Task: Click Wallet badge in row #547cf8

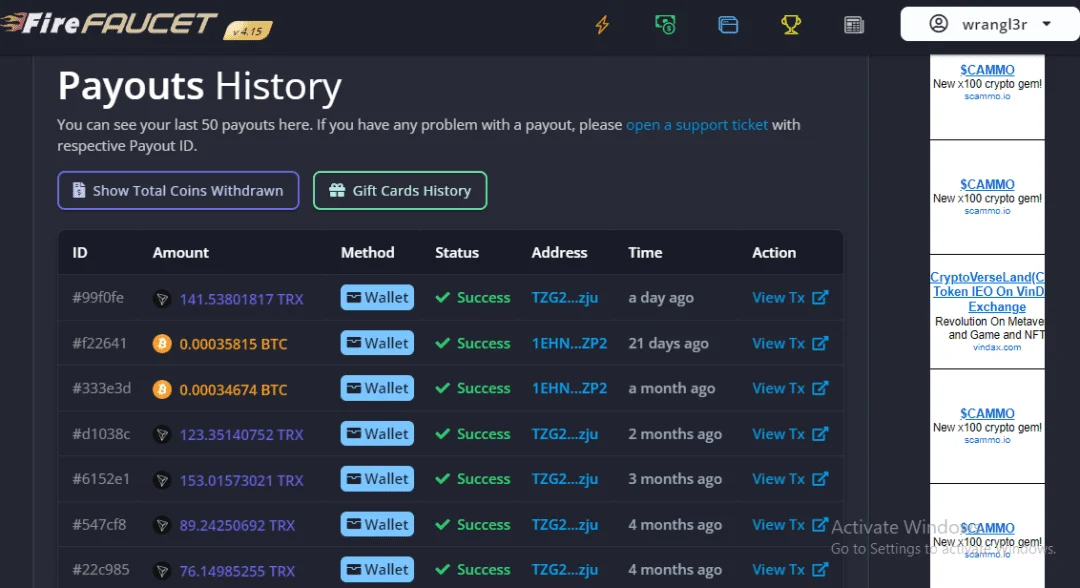Action: click(x=377, y=524)
